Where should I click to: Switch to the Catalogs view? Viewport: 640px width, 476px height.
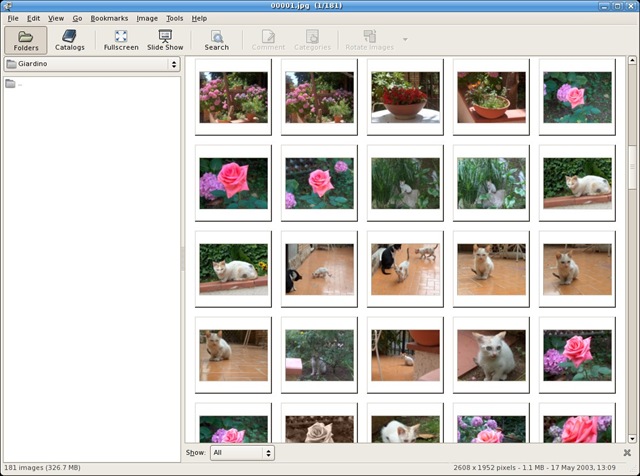[x=70, y=40]
